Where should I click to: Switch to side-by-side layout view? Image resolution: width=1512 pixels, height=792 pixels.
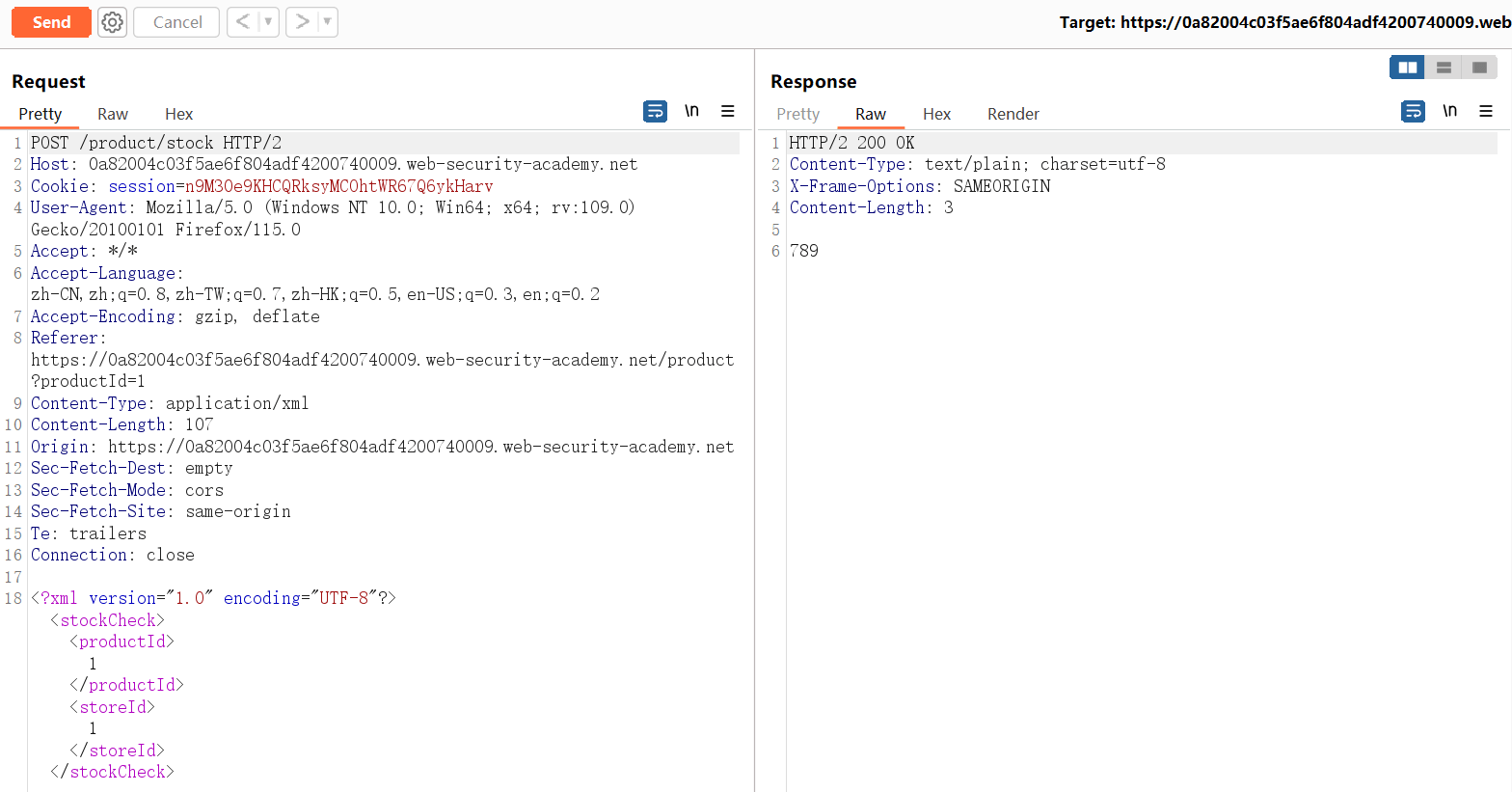point(1407,68)
